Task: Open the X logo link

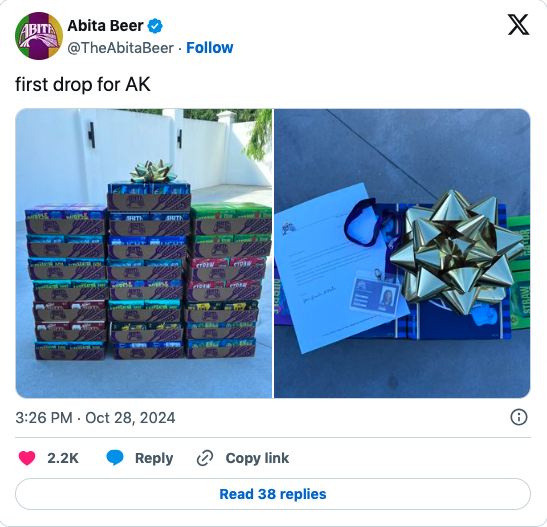Action: coord(518,24)
